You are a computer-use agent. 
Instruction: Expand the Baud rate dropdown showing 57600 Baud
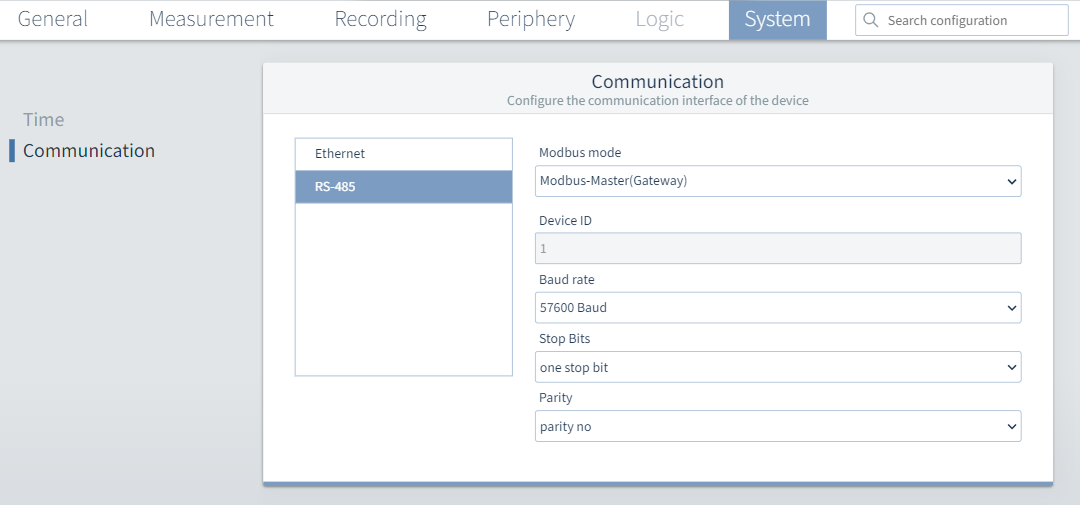(778, 308)
